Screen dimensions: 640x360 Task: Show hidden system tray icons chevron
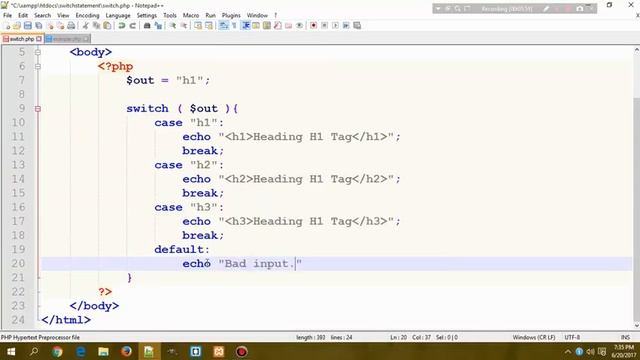[x=567, y=351]
